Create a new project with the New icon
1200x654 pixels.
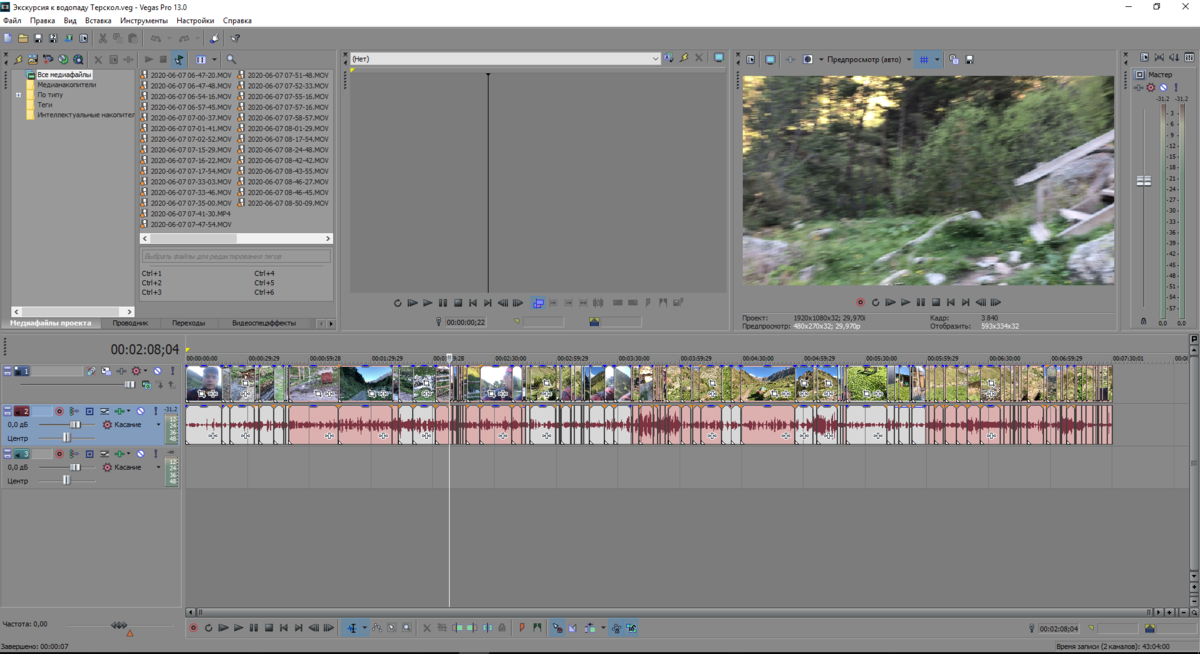[7, 38]
